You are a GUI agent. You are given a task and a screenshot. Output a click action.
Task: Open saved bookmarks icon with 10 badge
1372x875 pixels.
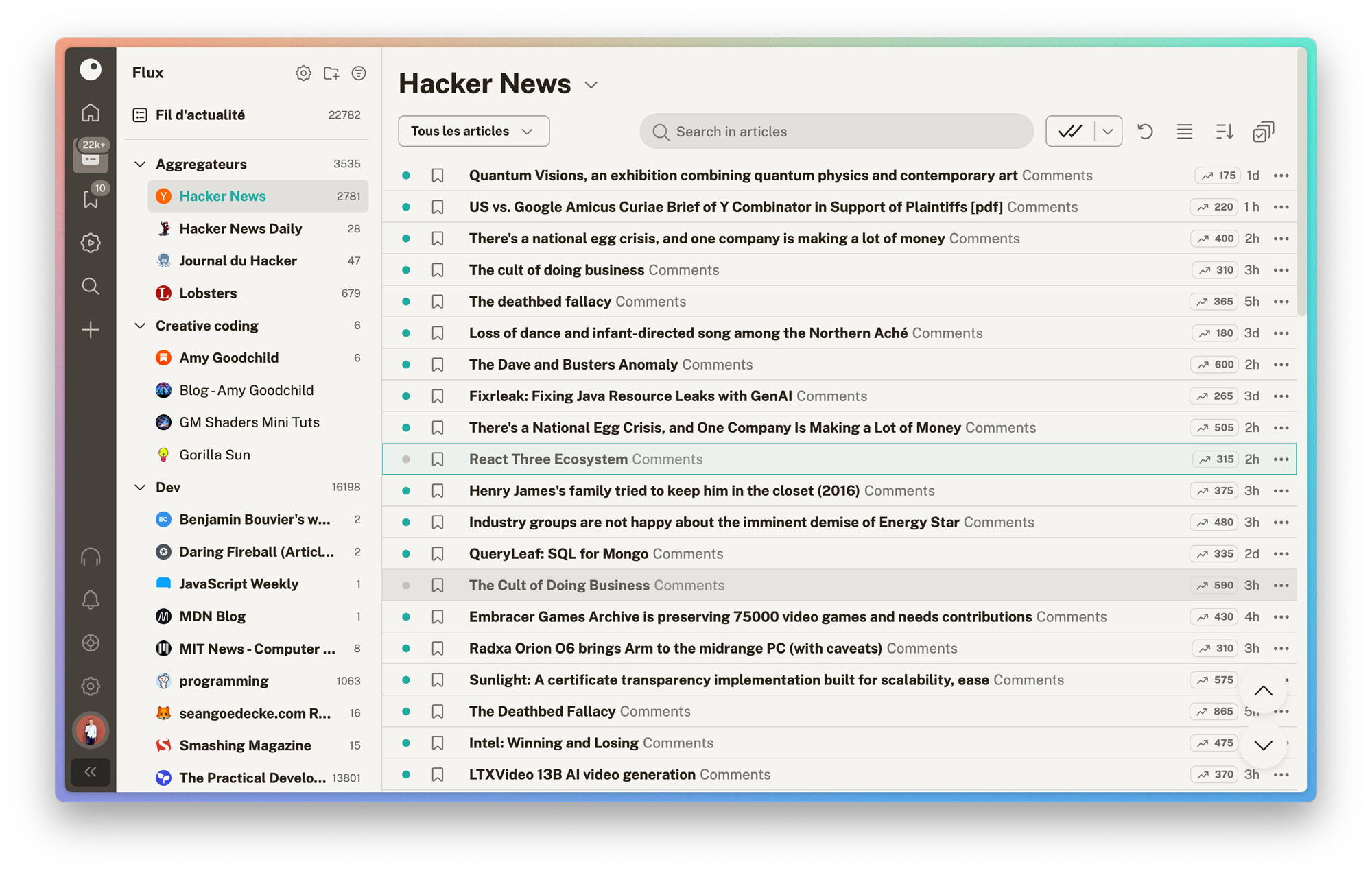[91, 199]
